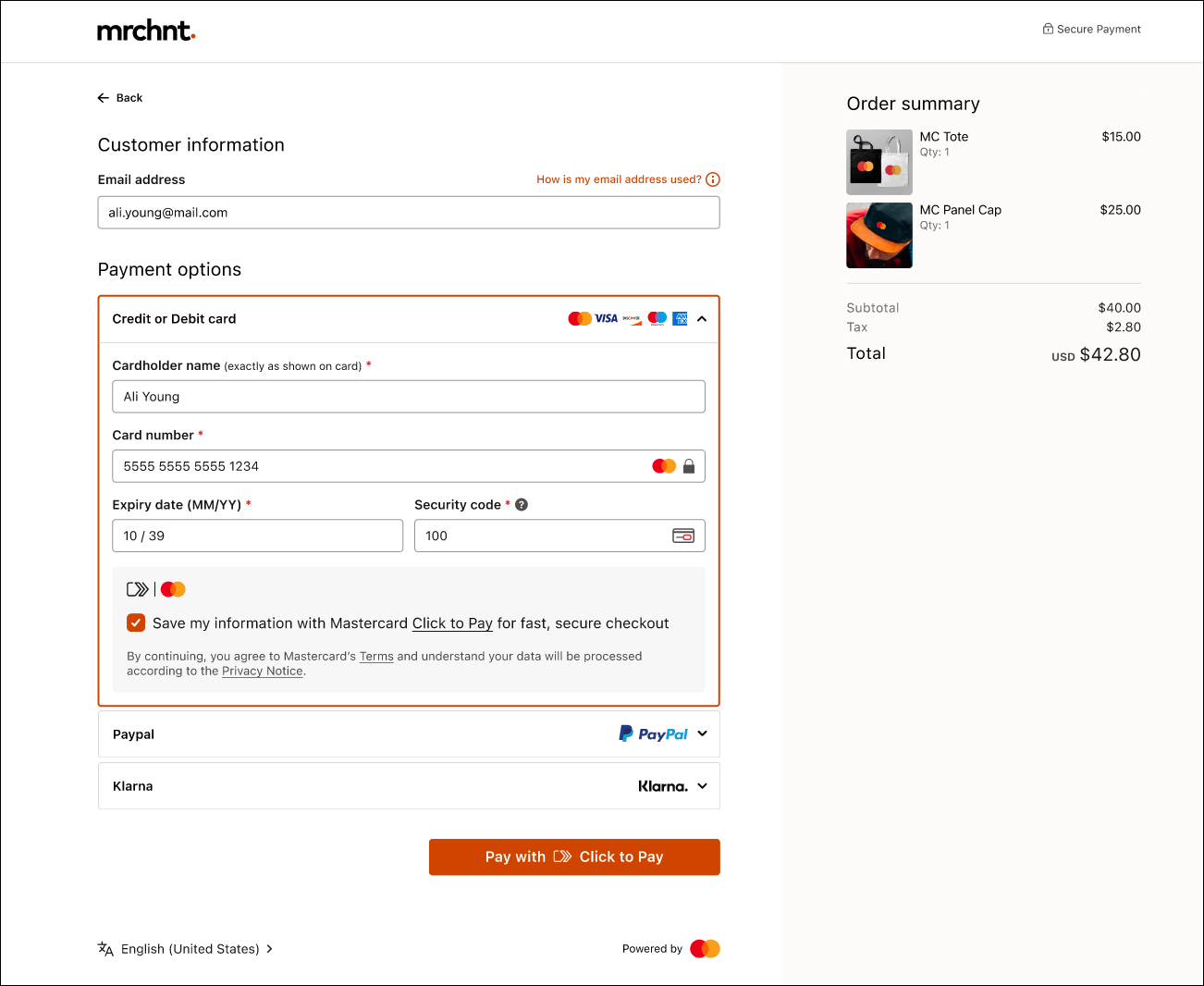Click the Mastercard logo next to Powered by
The image size is (1204, 986).
click(705, 948)
